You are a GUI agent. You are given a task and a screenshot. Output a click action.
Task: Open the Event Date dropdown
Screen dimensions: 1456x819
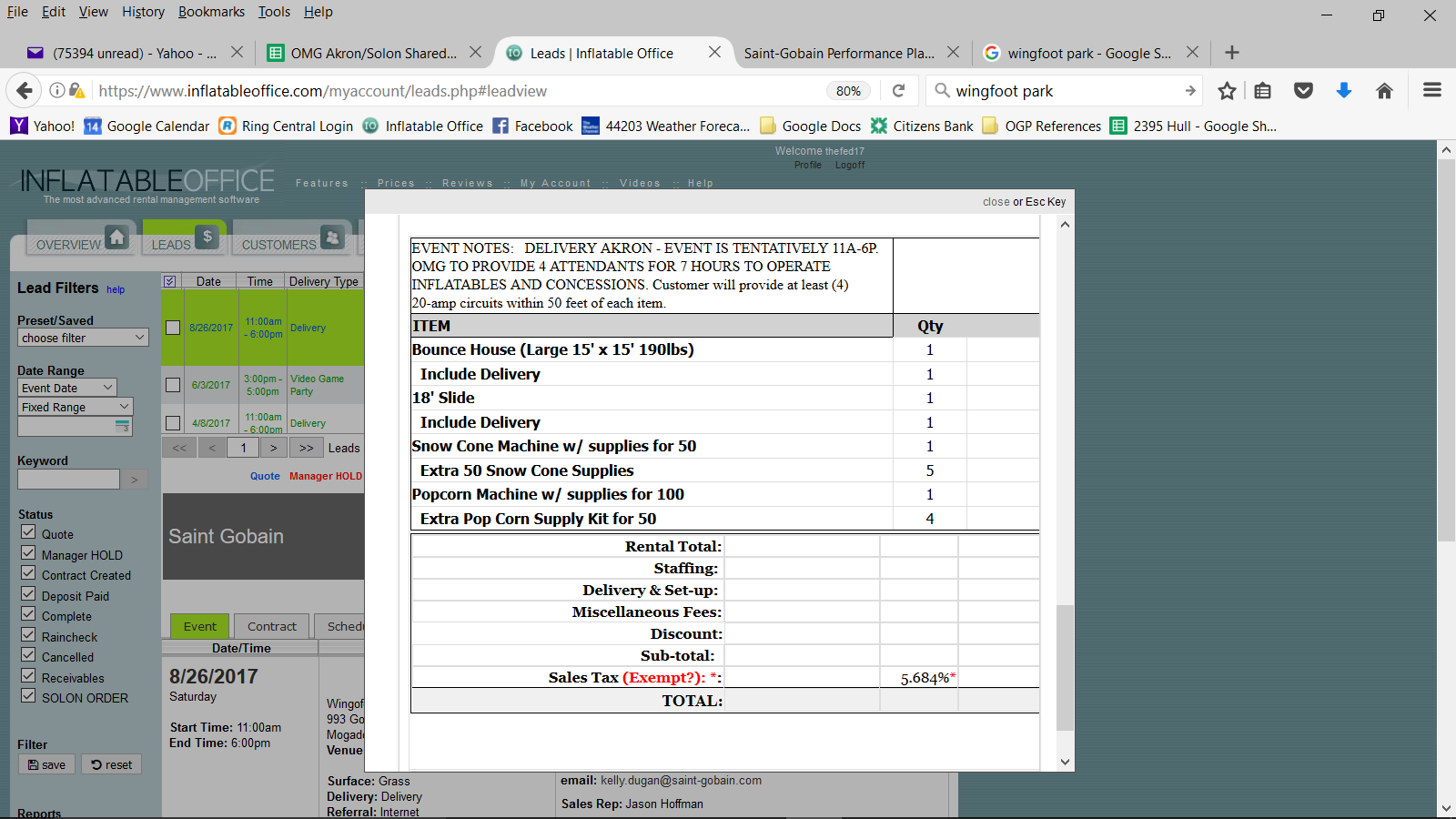coord(67,388)
